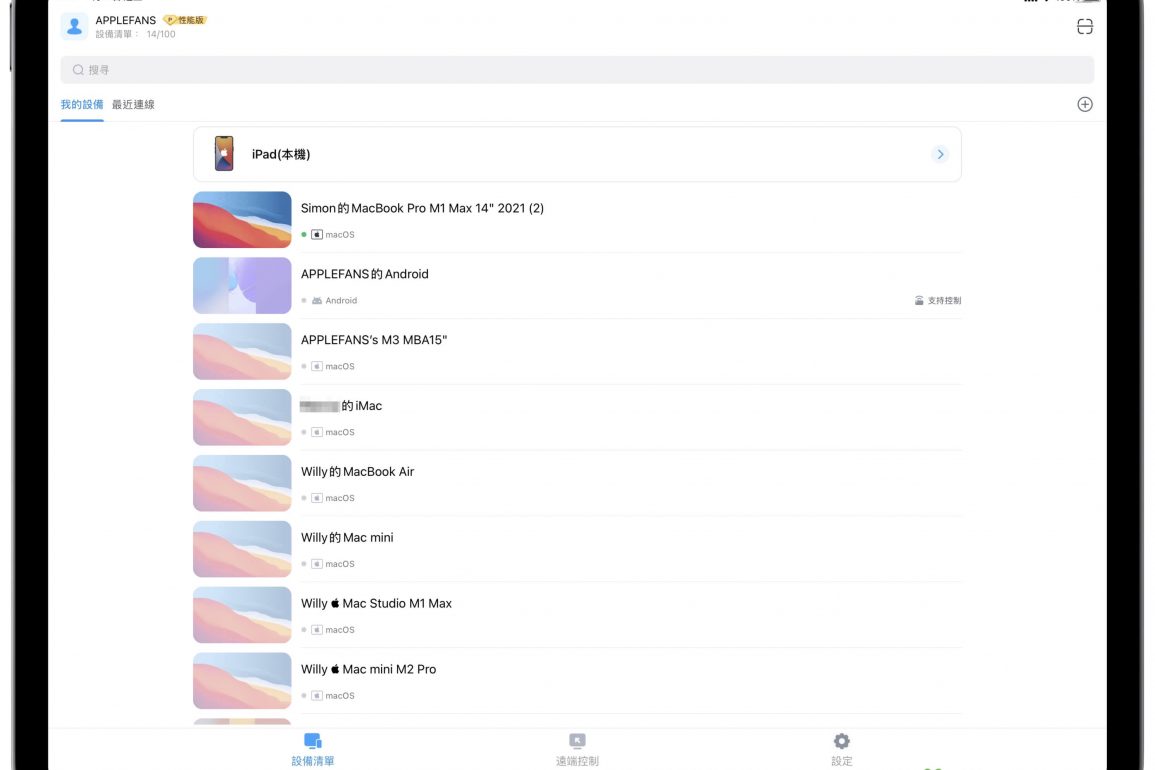Image resolution: width=1155 pixels, height=770 pixels.
Task: Click the add device plus icon
Action: (1084, 104)
